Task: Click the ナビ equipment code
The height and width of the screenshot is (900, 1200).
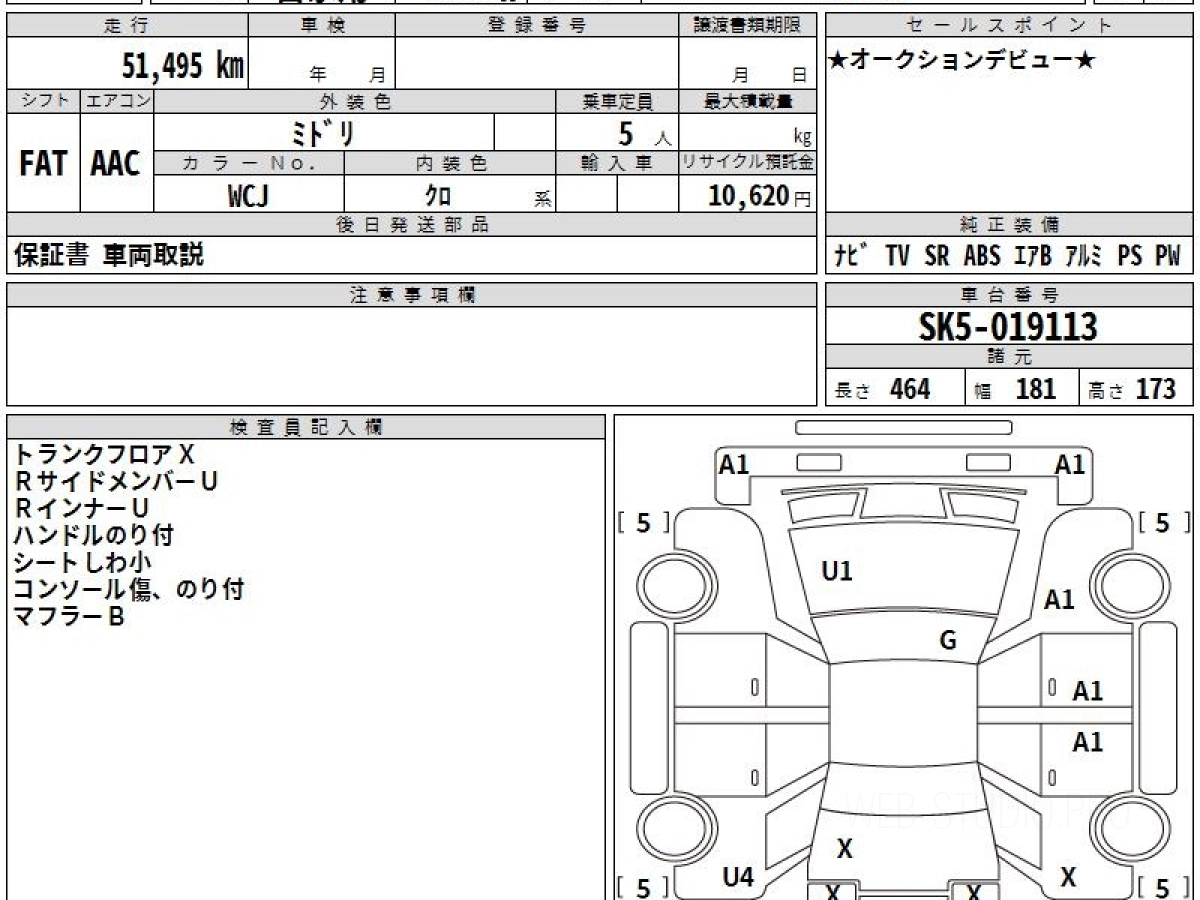Action: pos(852,256)
